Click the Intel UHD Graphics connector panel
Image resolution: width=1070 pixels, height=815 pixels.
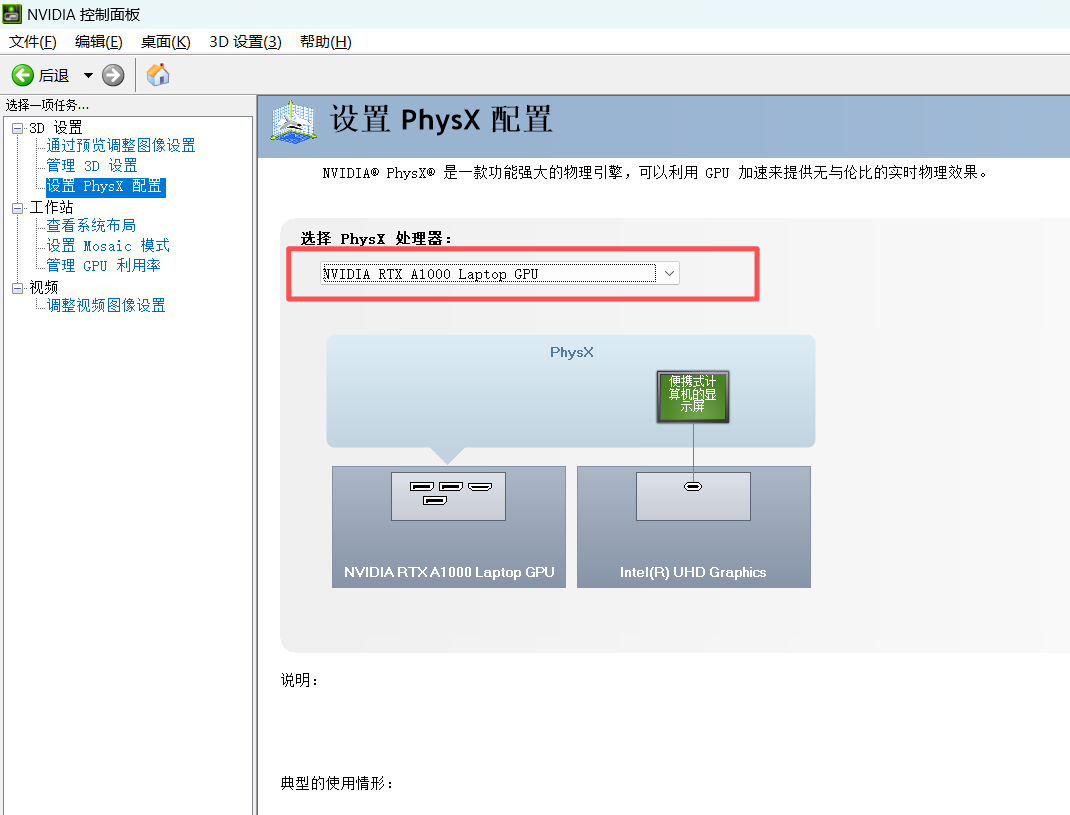tap(693, 496)
